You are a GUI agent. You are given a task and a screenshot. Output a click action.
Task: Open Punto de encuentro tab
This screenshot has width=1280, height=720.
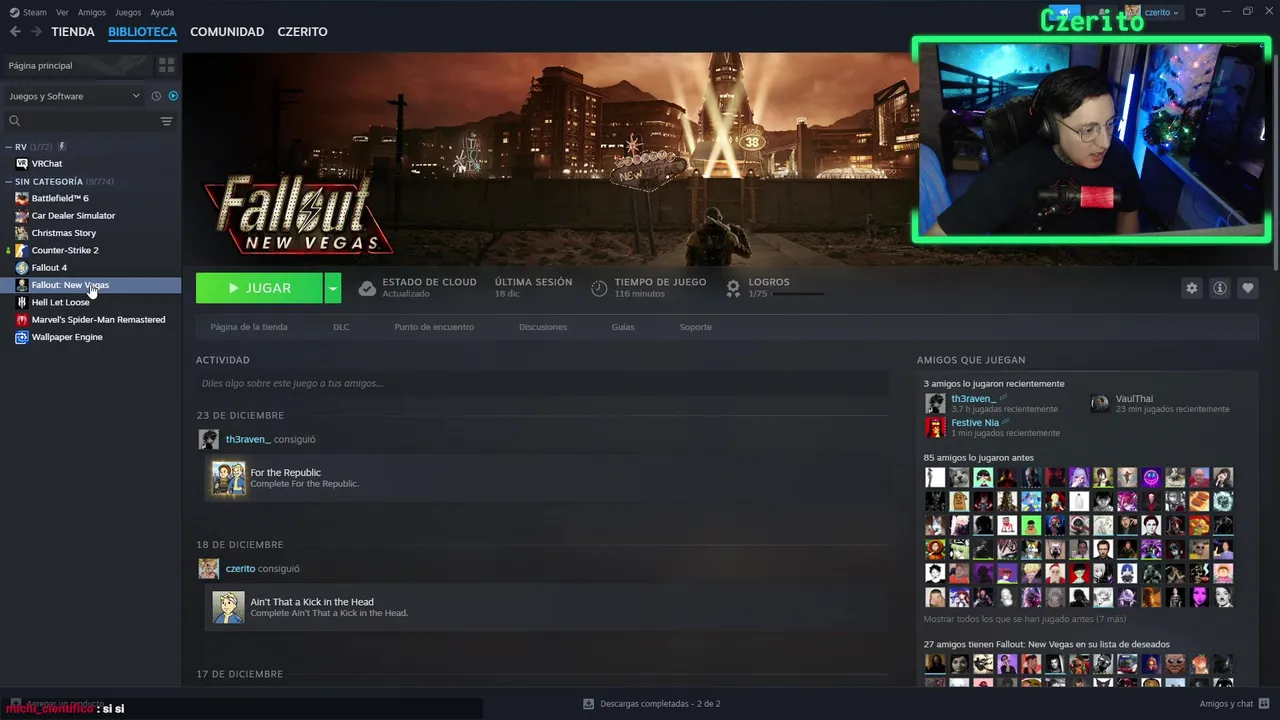pos(434,327)
